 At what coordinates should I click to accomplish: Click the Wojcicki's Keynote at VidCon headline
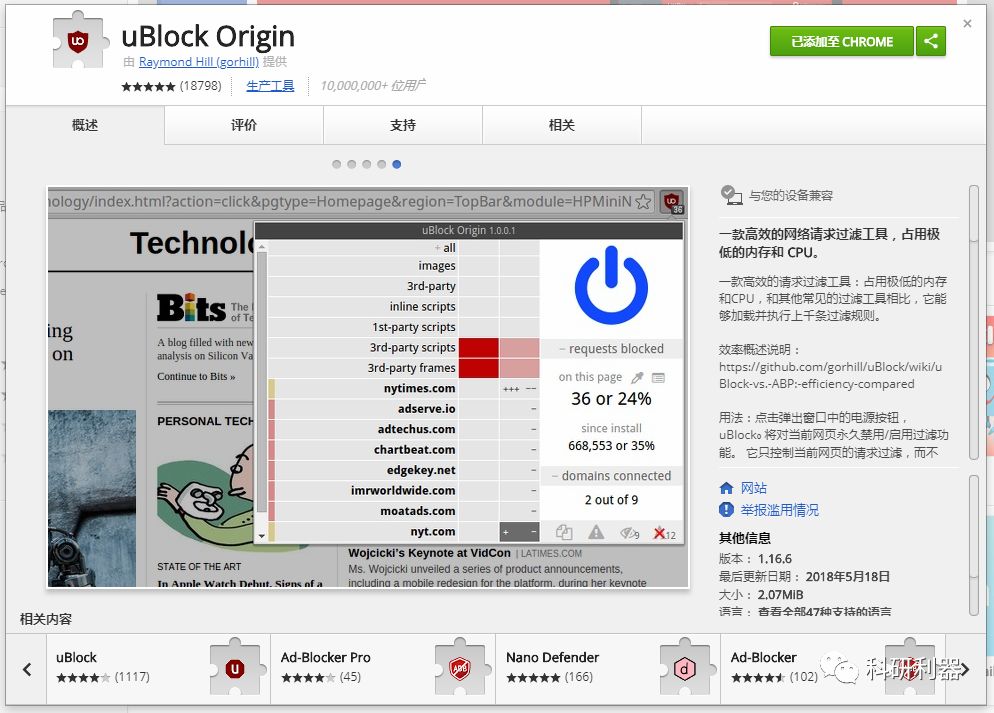point(429,553)
